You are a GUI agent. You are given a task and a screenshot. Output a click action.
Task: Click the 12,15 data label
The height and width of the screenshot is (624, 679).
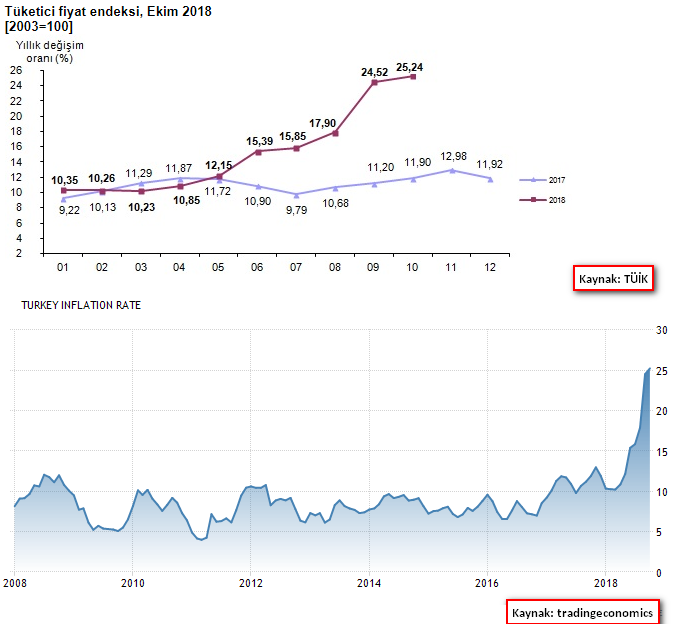point(218,165)
